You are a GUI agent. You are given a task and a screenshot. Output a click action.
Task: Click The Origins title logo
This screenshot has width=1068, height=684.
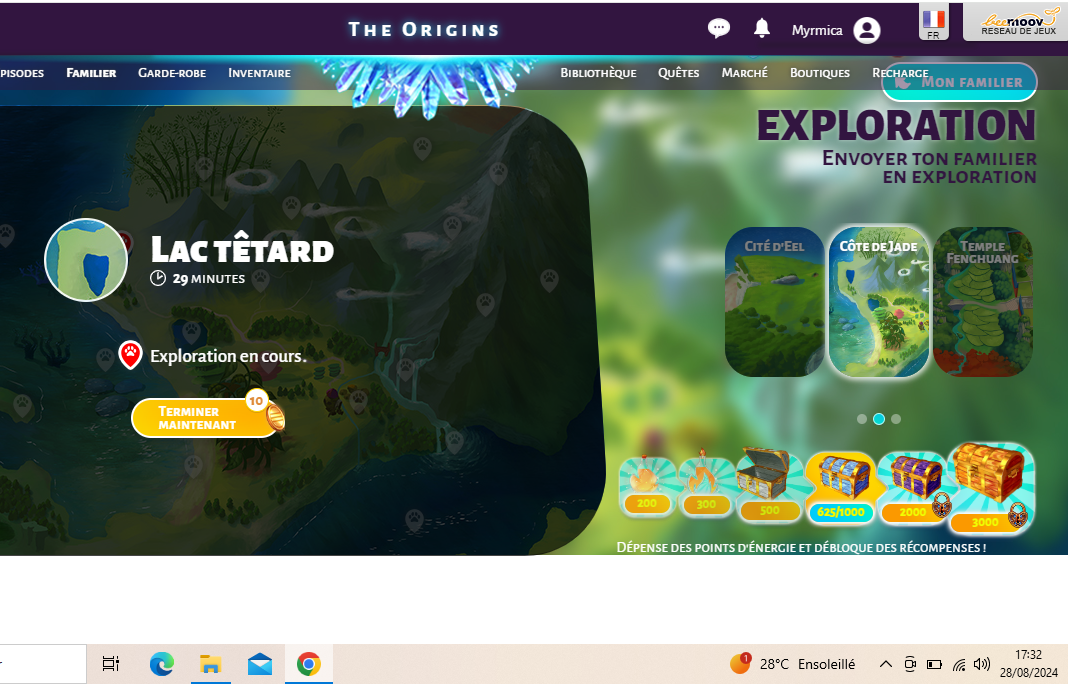tap(424, 29)
